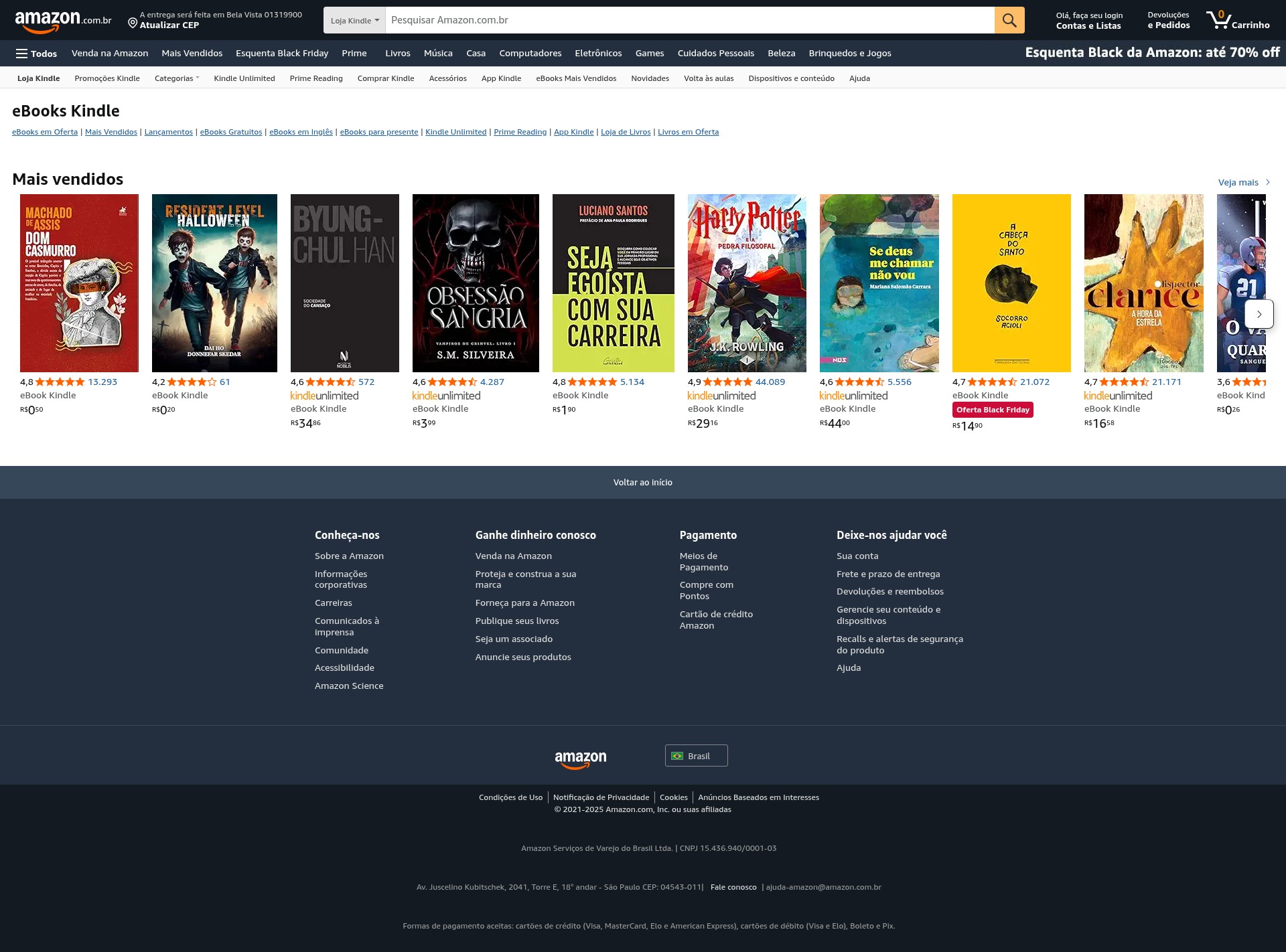This screenshot has height=952, width=1286.
Task: Open Meios de Pagamento footer link
Action: [703, 562]
